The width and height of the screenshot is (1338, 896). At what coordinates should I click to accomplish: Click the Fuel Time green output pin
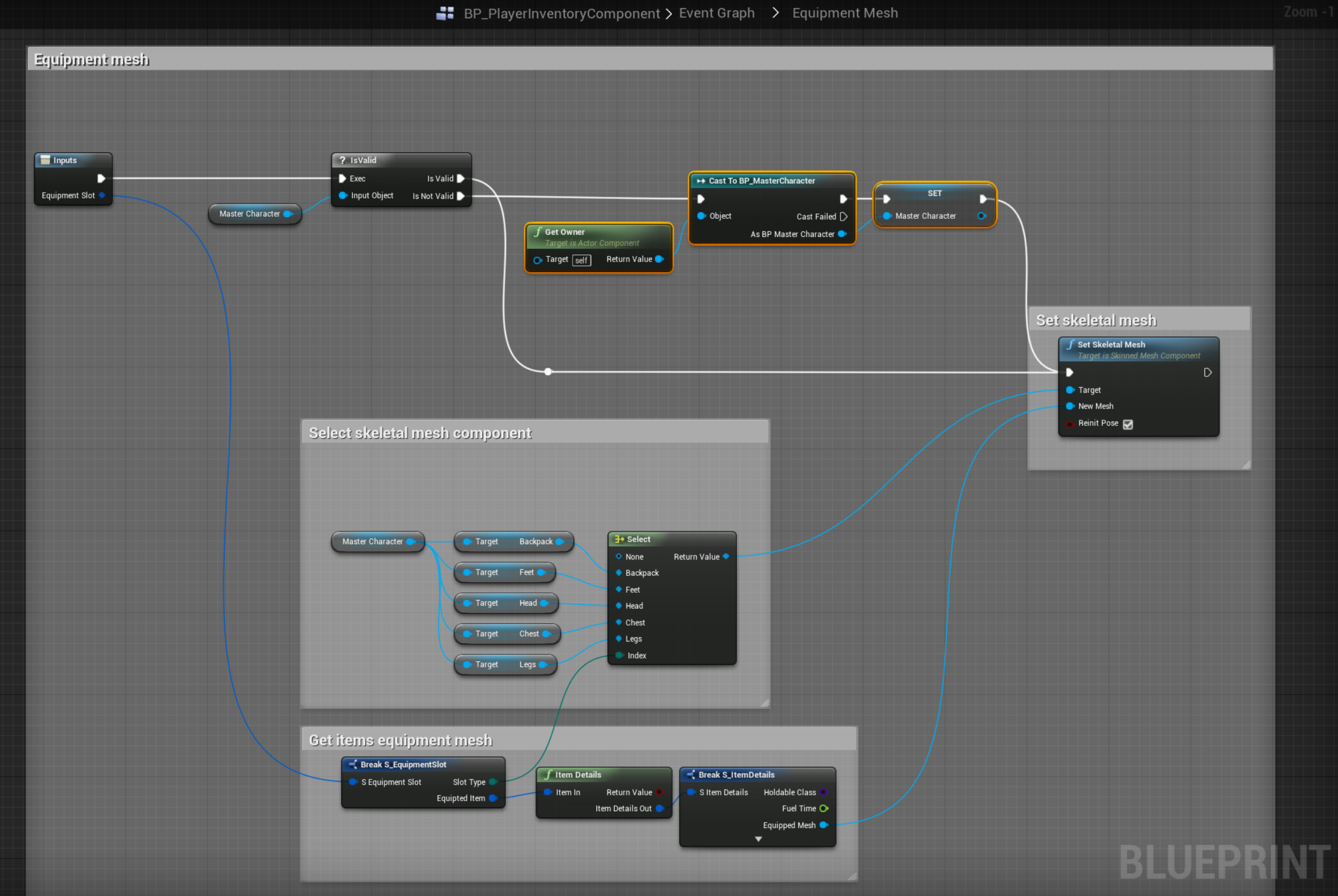[824, 808]
